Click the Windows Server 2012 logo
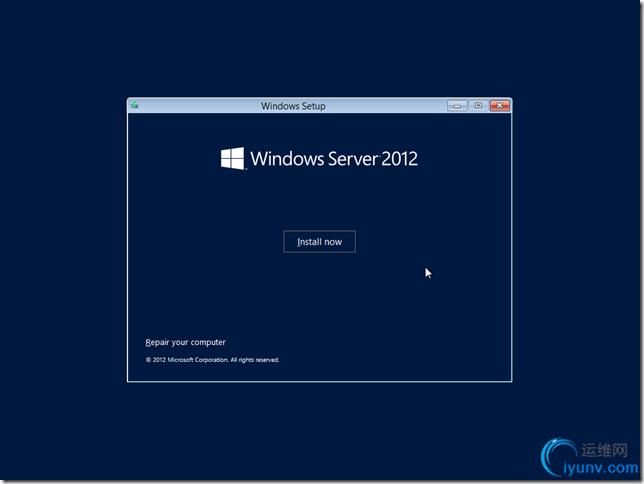 (319, 159)
